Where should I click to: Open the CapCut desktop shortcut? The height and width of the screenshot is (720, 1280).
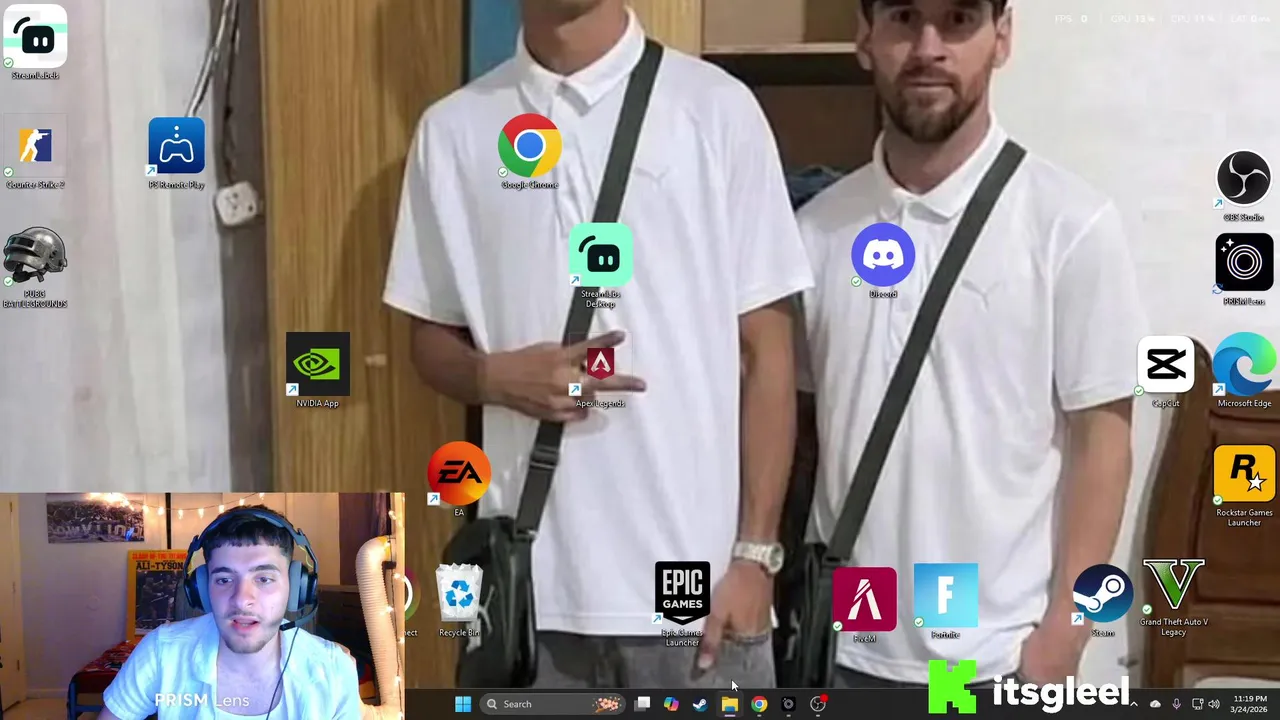point(1166,372)
